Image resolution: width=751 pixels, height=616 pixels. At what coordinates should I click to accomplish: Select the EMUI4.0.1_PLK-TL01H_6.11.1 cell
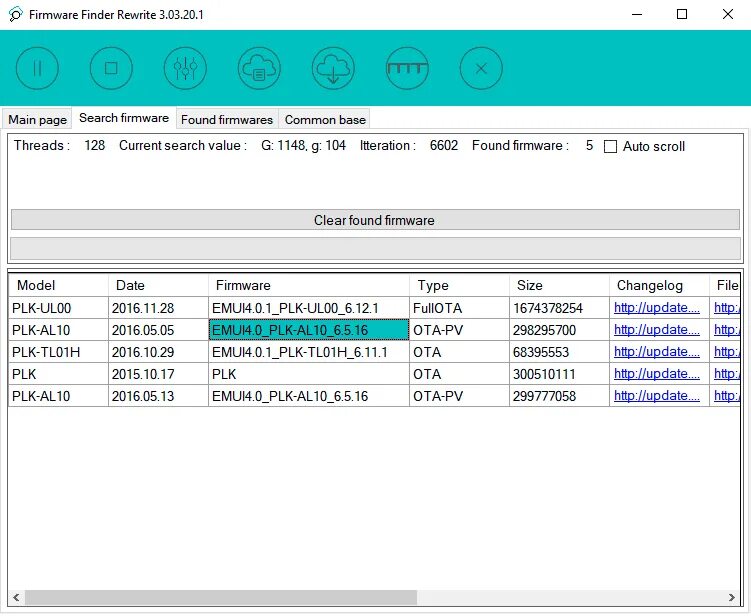(309, 352)
